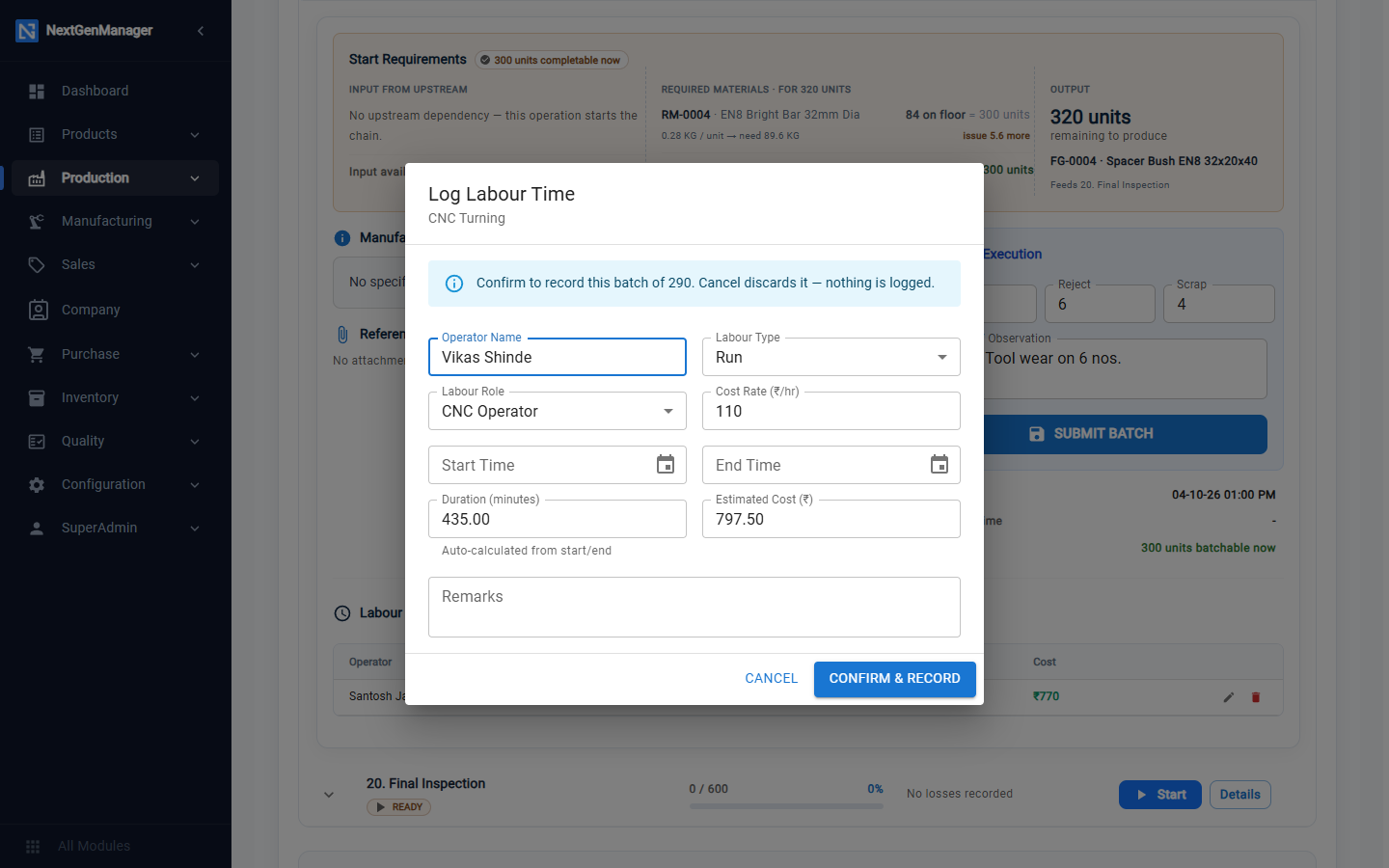Click the Company badge icon
This screenshot has height=868, width=1389.
(x=38, y=310)
